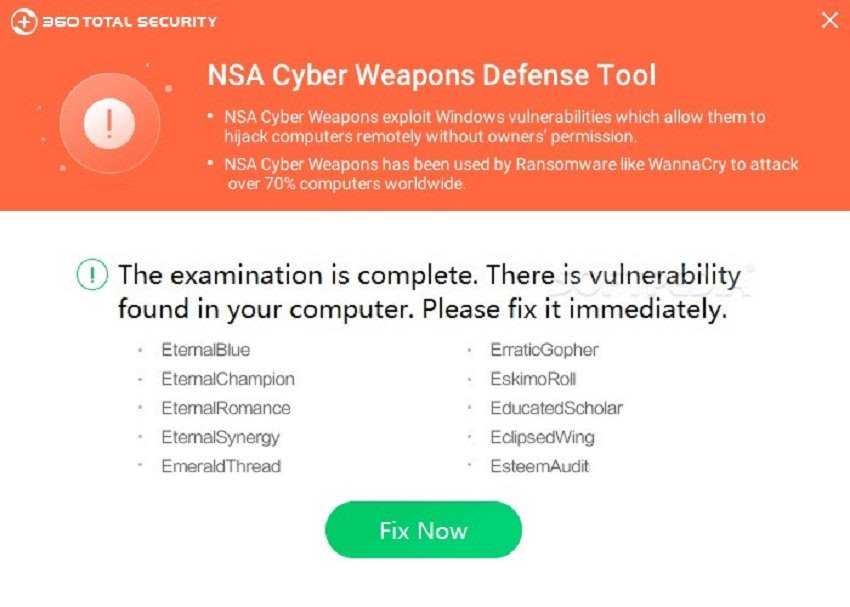Click EclipsedWing in the list
The image size is (850, 607).
tap(542, 437)
